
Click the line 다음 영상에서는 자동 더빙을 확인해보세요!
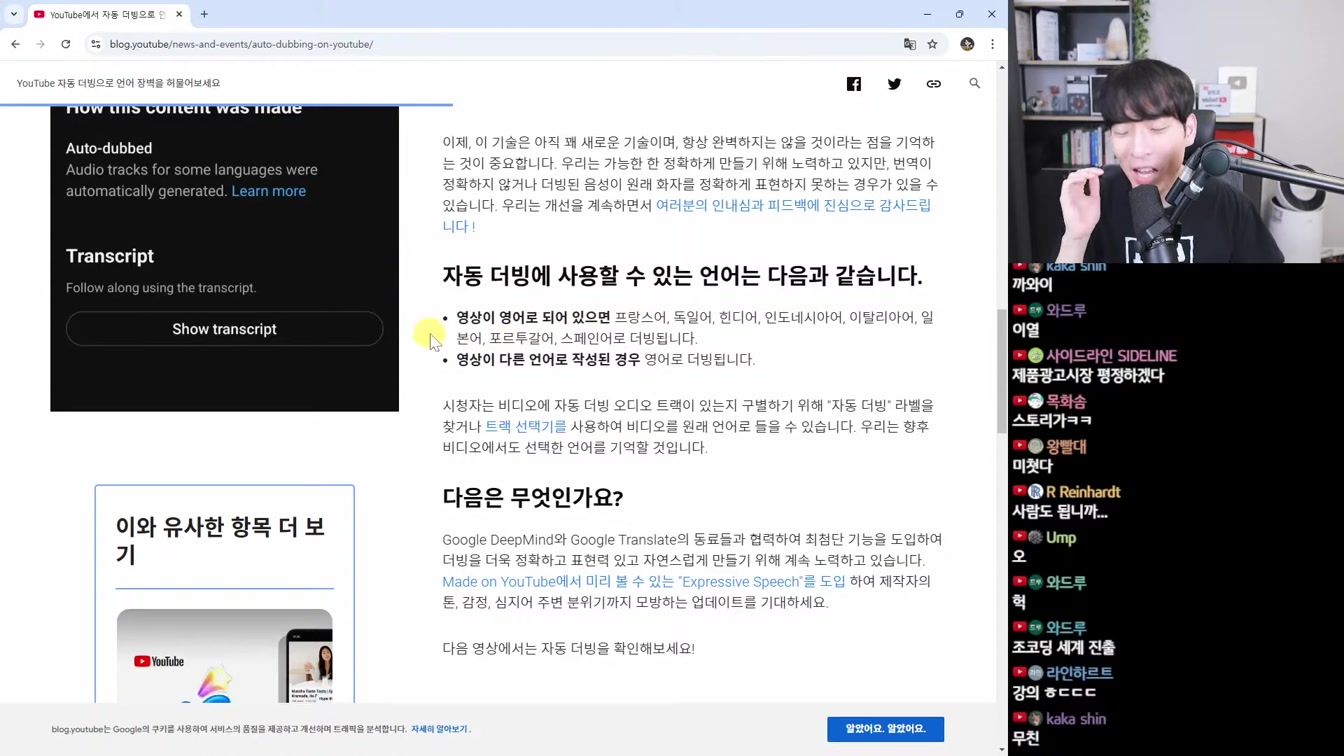[x=568, y=648]
